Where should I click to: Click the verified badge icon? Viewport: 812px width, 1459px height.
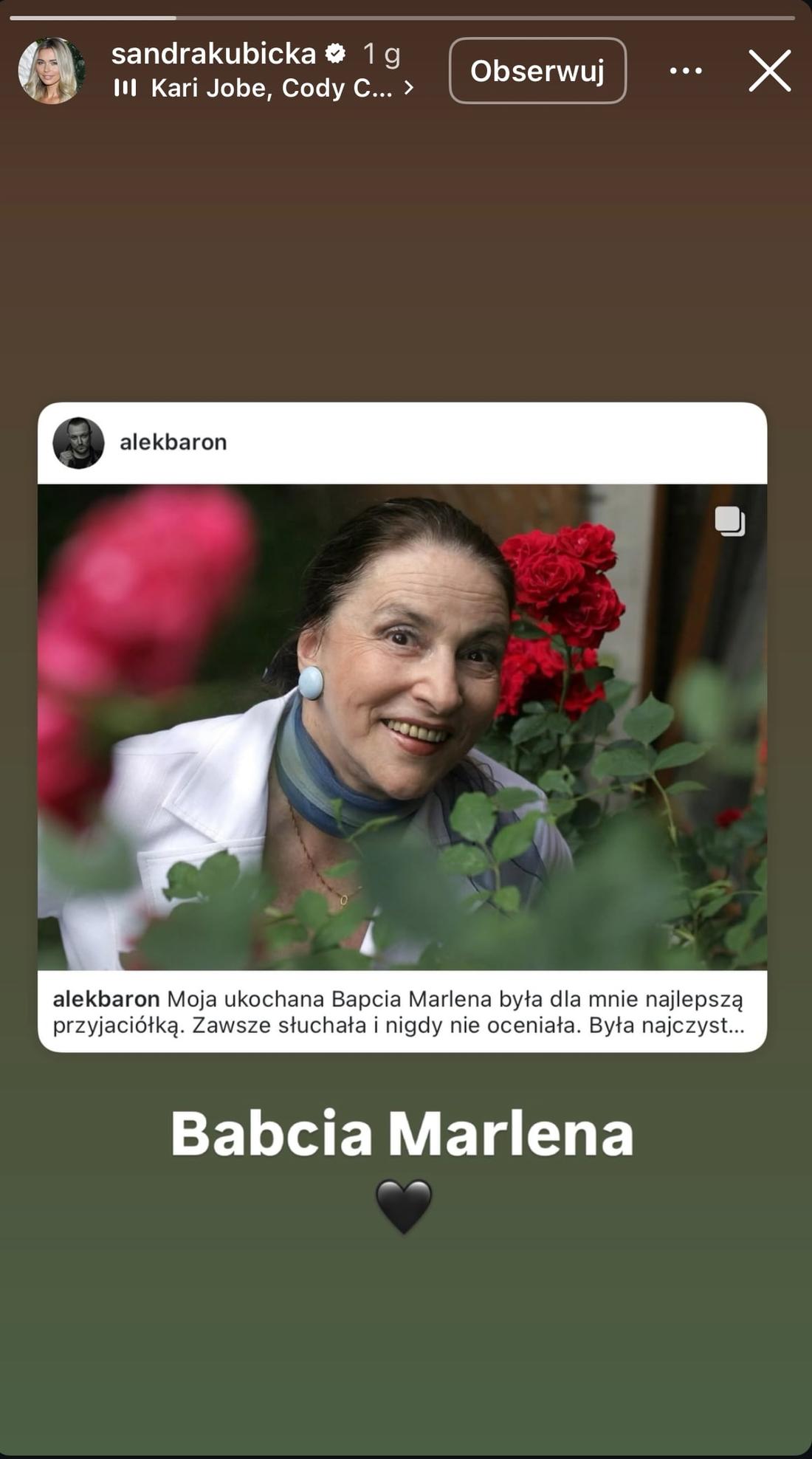click(x=336, y=54)
